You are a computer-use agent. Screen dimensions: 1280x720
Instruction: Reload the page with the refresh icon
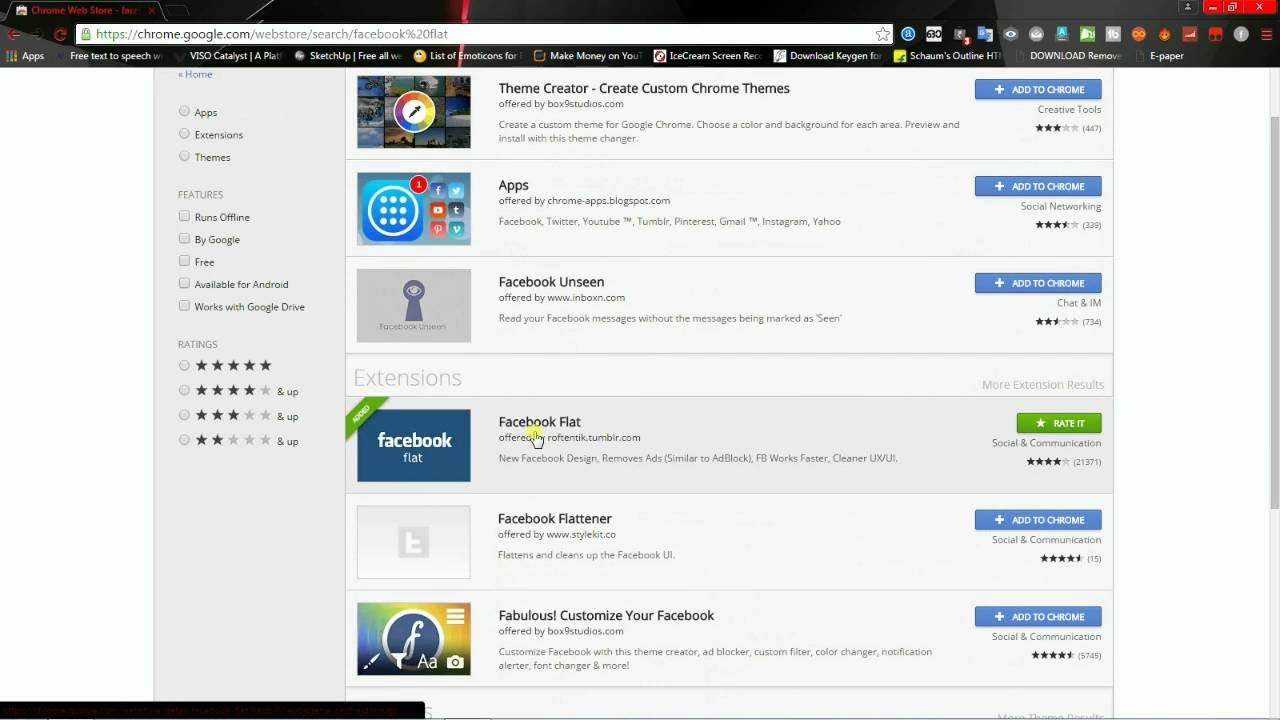coord(60,33)
